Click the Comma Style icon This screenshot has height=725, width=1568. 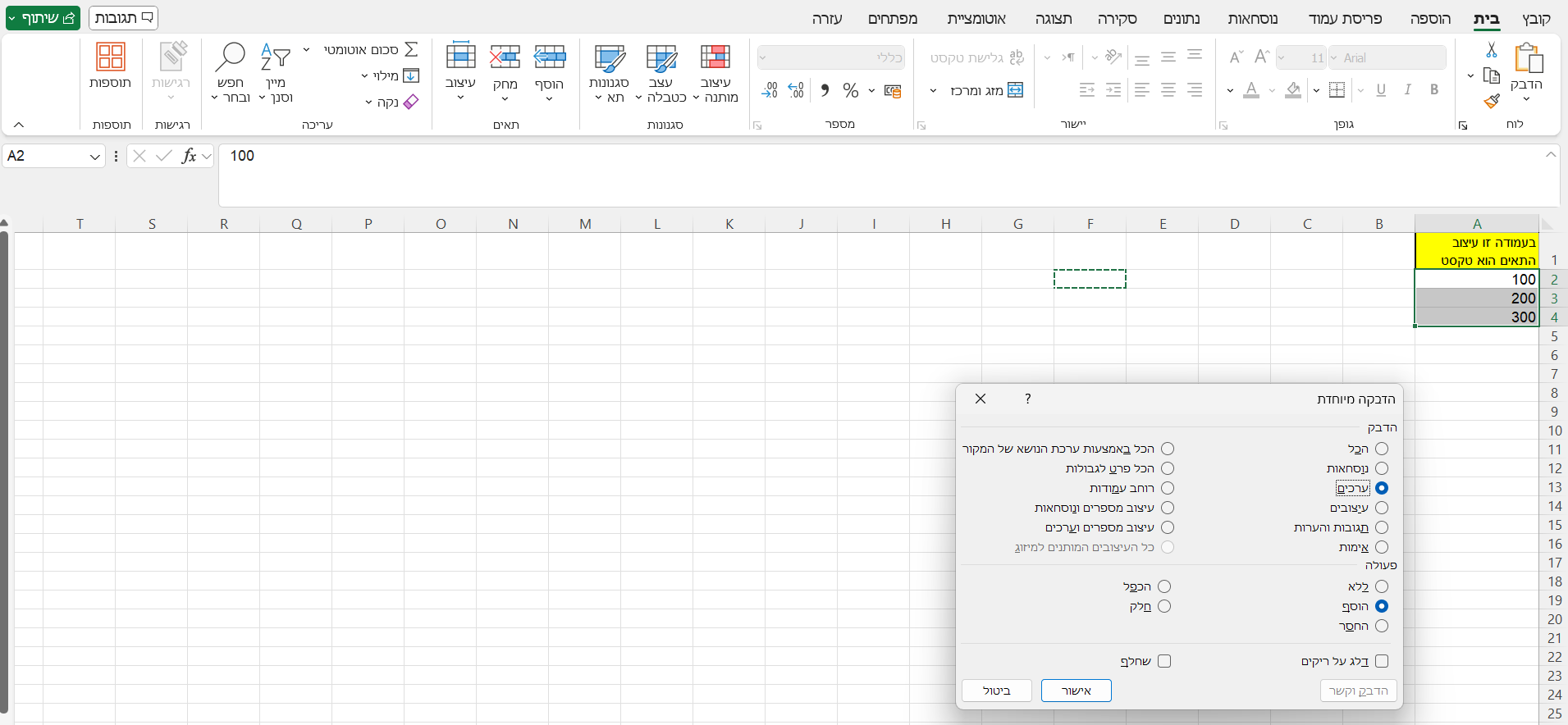(x=825, y=90)
